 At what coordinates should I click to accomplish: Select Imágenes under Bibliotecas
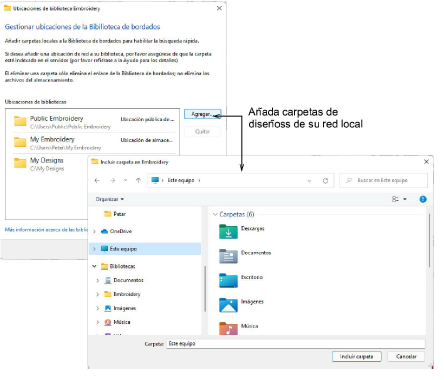[x=125, y=308]
